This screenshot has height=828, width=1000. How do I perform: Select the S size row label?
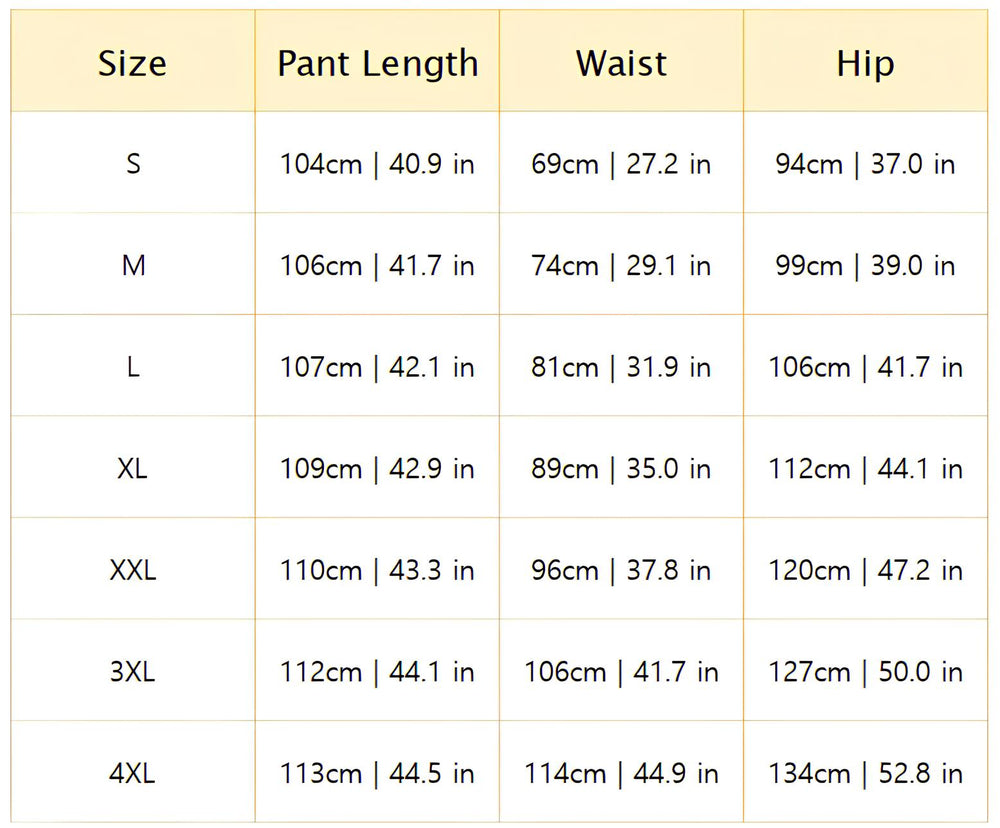[x=133, y=164]
